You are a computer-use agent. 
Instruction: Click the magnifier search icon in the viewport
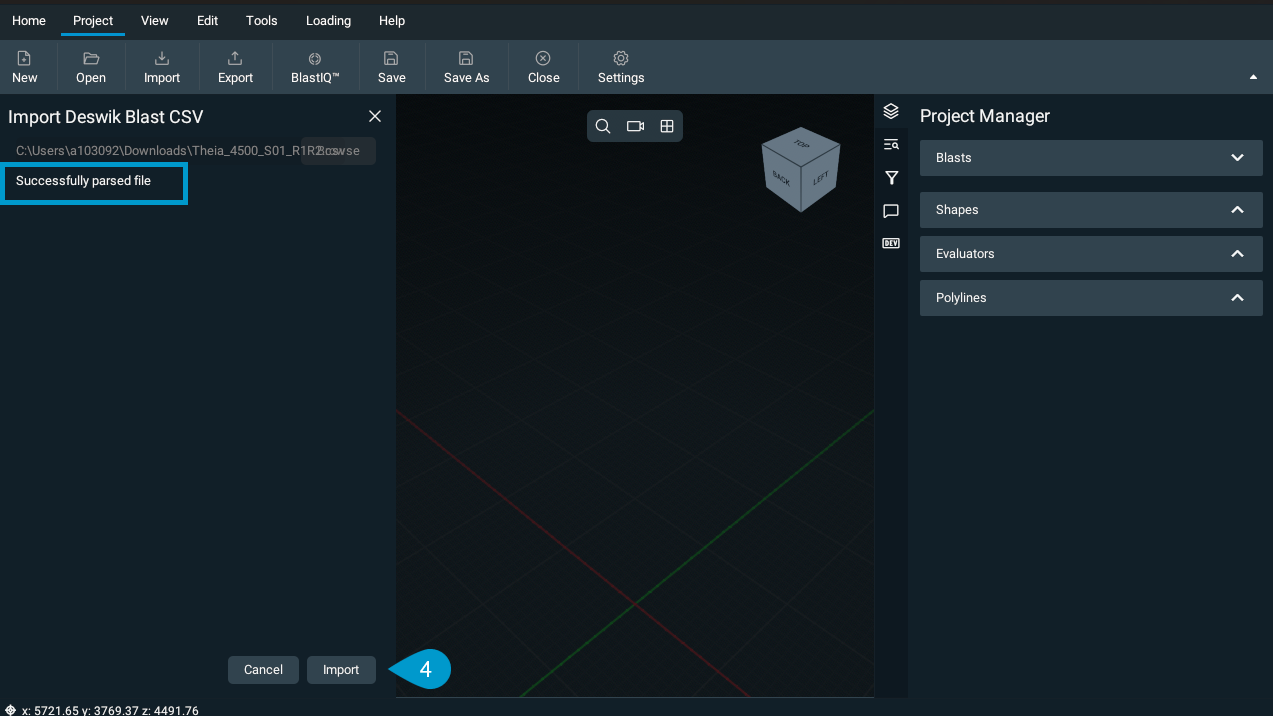(x=603, y=126)
